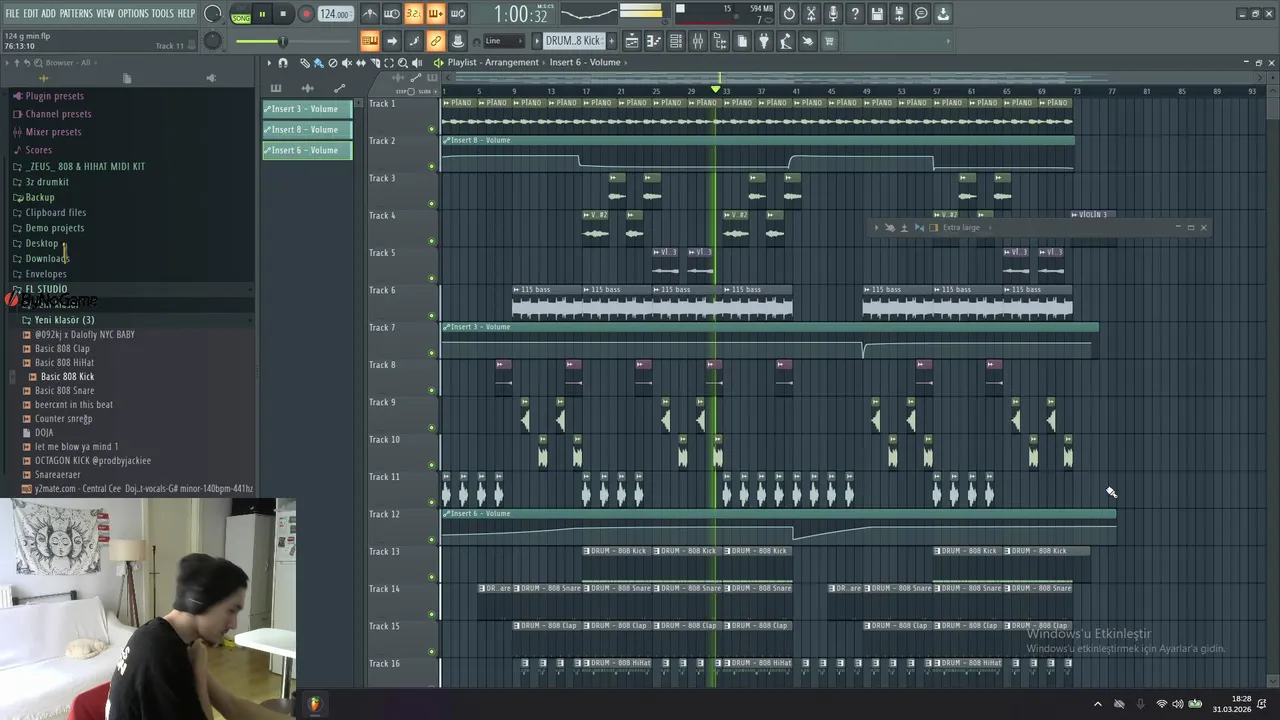Open the Mixer view icon

point(697,41)
